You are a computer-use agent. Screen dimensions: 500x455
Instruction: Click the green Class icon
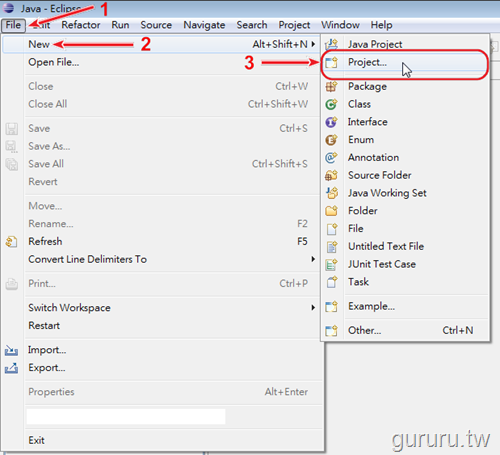tap(331, 104)
